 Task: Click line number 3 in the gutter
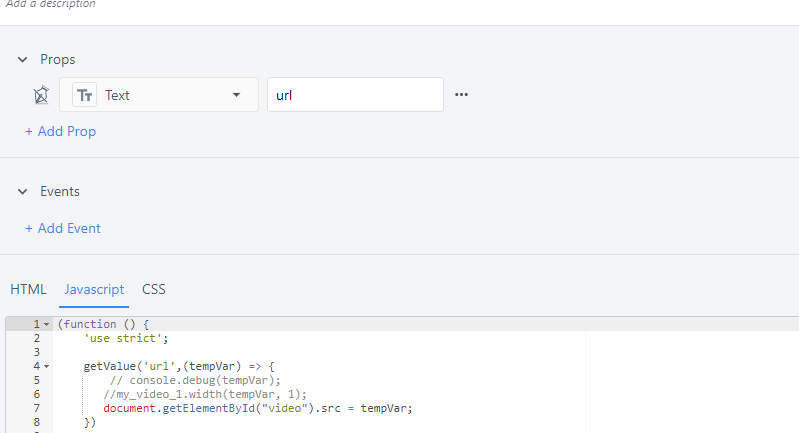(35, 352)
